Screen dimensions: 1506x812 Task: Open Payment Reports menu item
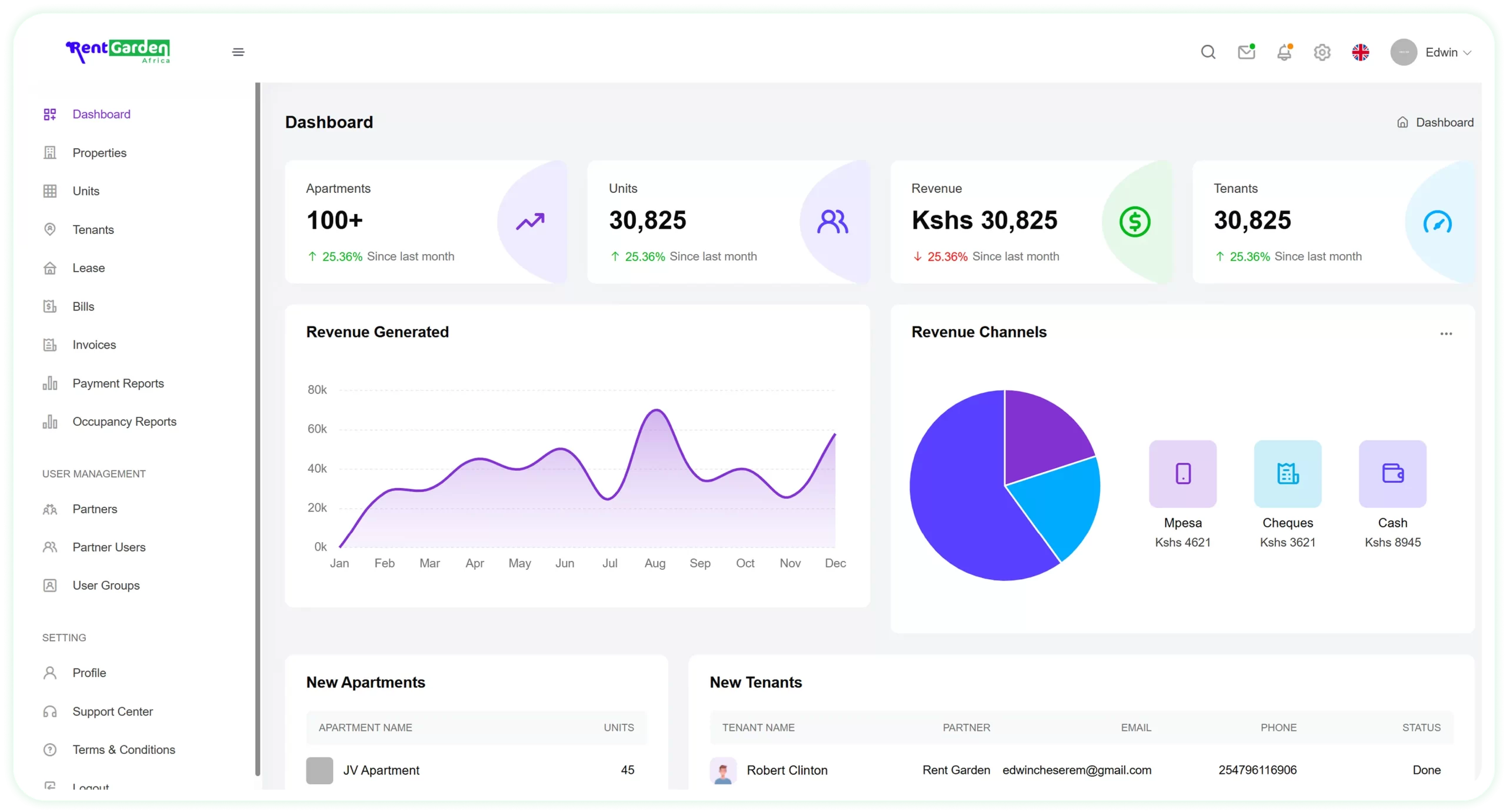(118, 383)
